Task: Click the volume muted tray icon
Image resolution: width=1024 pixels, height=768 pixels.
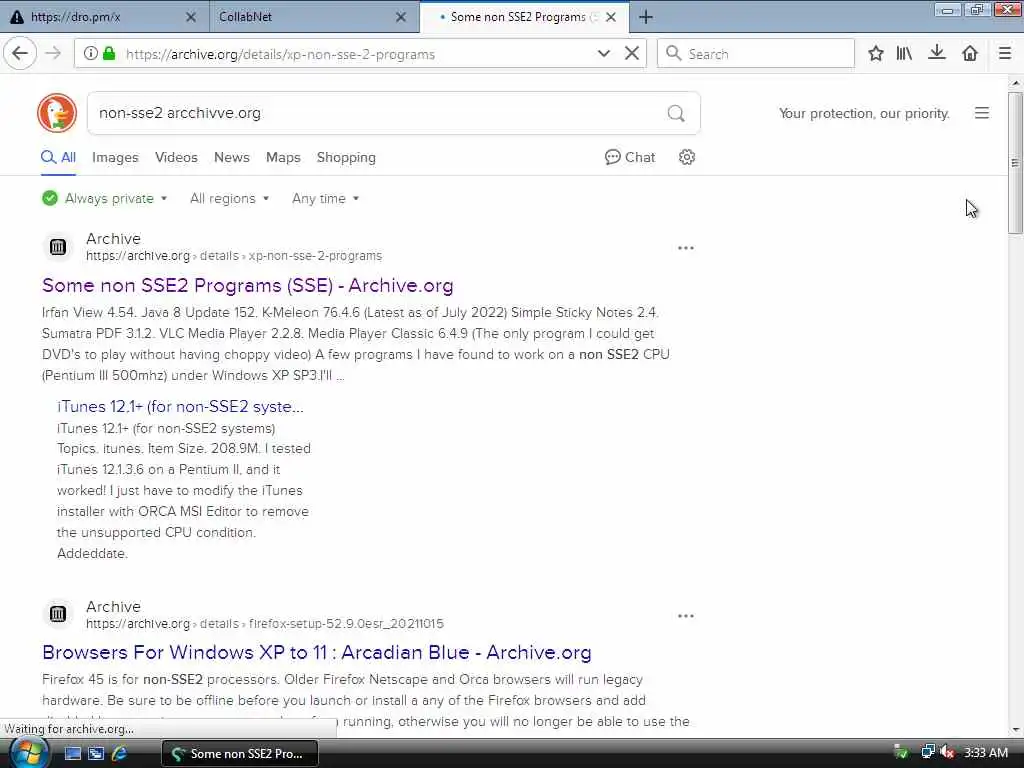Action: pyautogui.click(x=947, y=752)
